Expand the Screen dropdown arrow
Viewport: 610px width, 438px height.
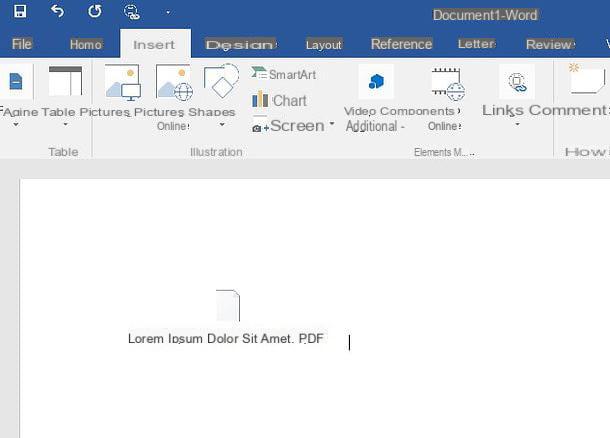tap(331, 124)
